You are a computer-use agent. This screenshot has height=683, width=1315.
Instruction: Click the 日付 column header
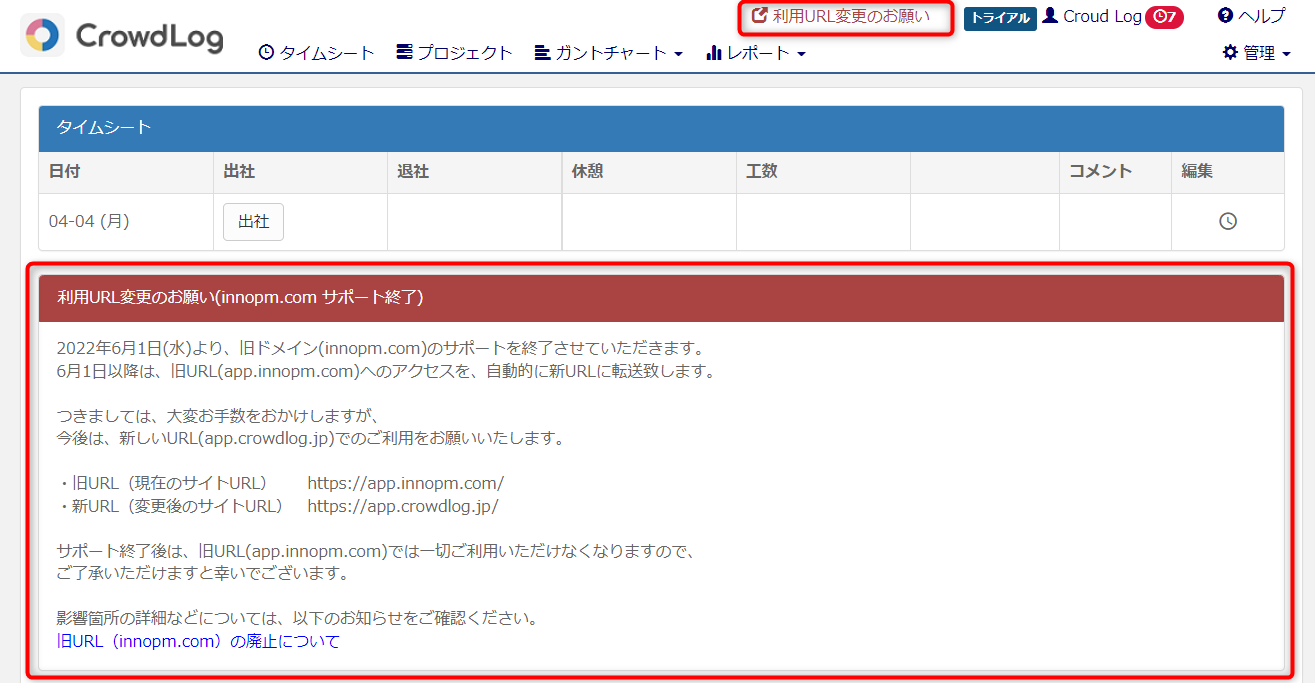[126, 172]
